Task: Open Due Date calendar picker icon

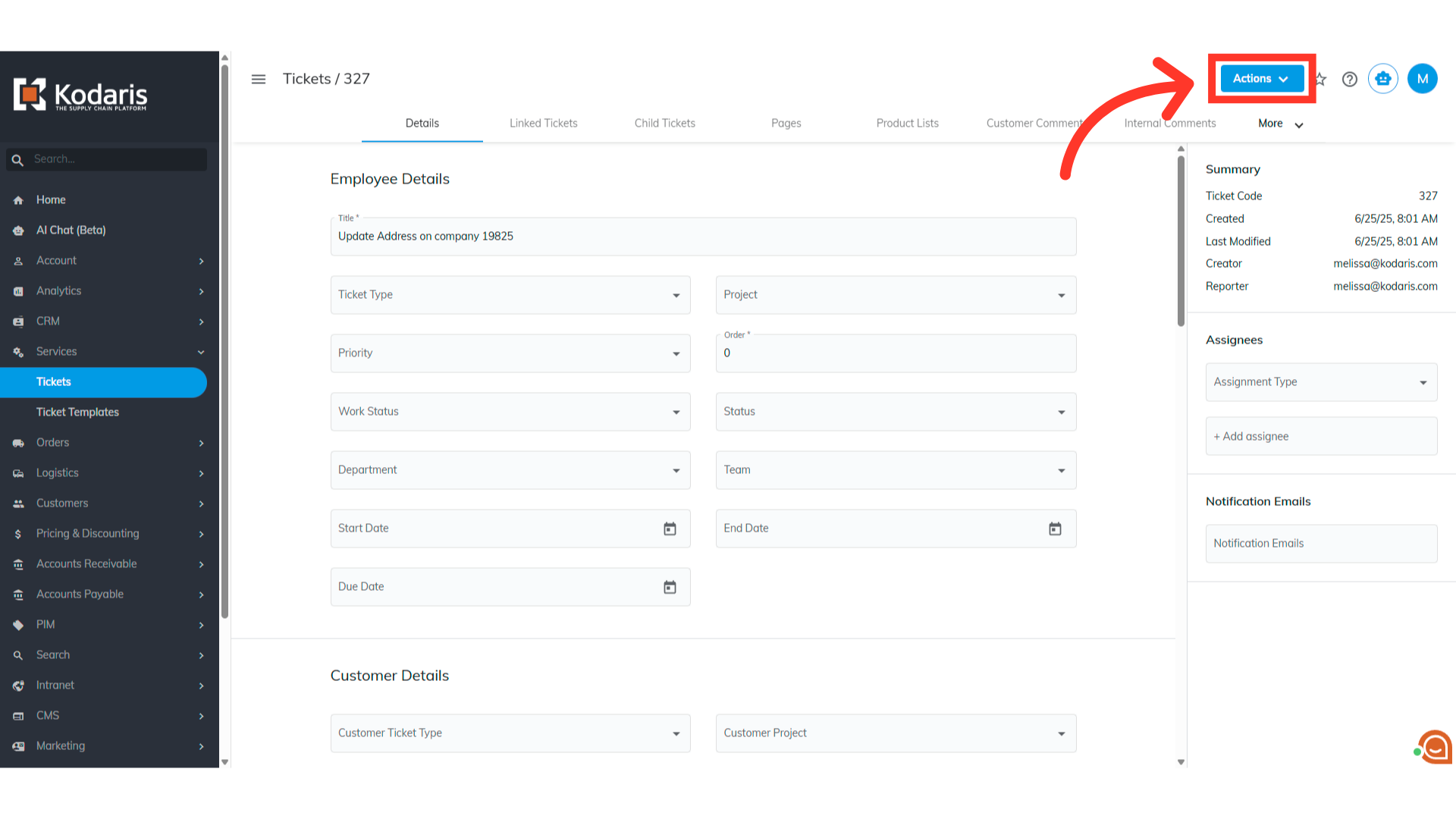Action: 670,587
